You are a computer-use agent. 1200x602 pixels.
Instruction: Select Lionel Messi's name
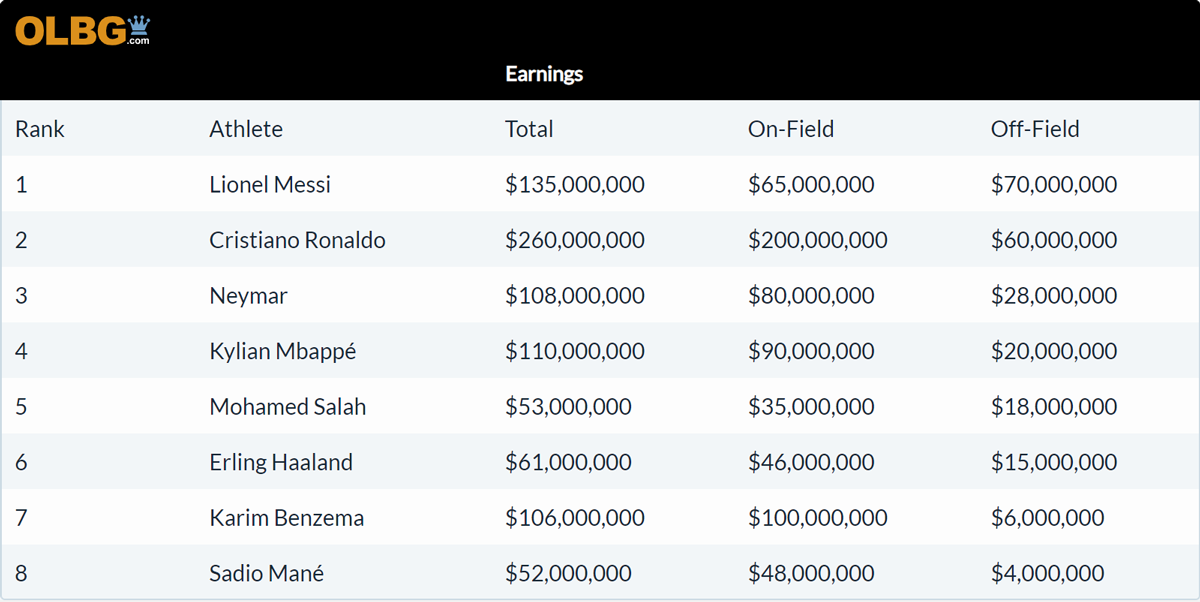click(270, 185)
